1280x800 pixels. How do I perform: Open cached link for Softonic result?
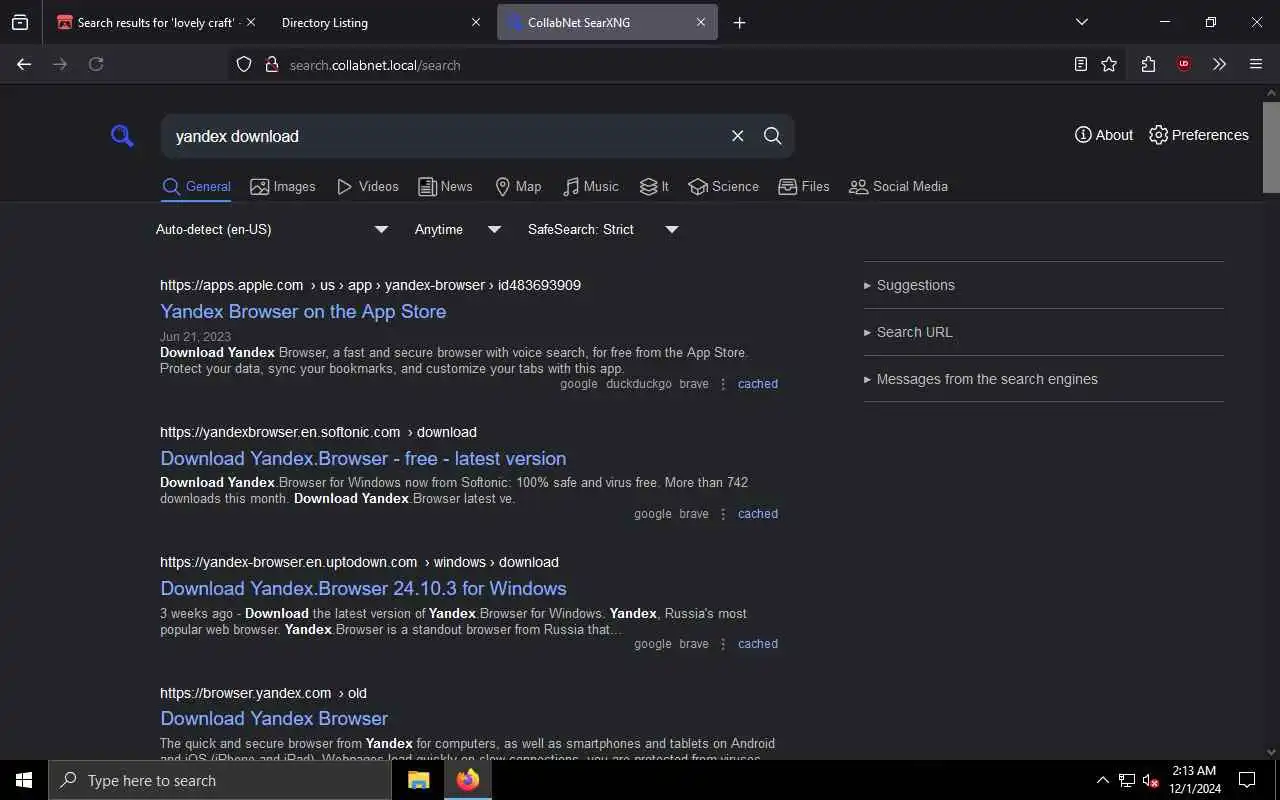pos(757,514)
